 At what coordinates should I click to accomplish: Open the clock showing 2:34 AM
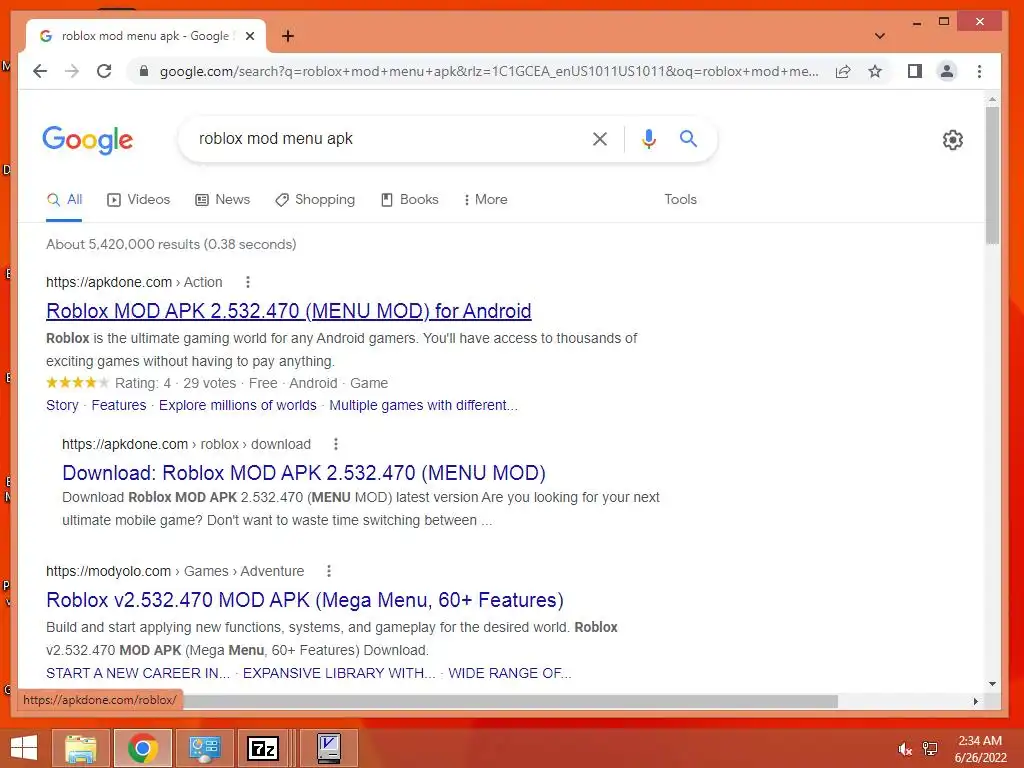click(x=980, y=749)
